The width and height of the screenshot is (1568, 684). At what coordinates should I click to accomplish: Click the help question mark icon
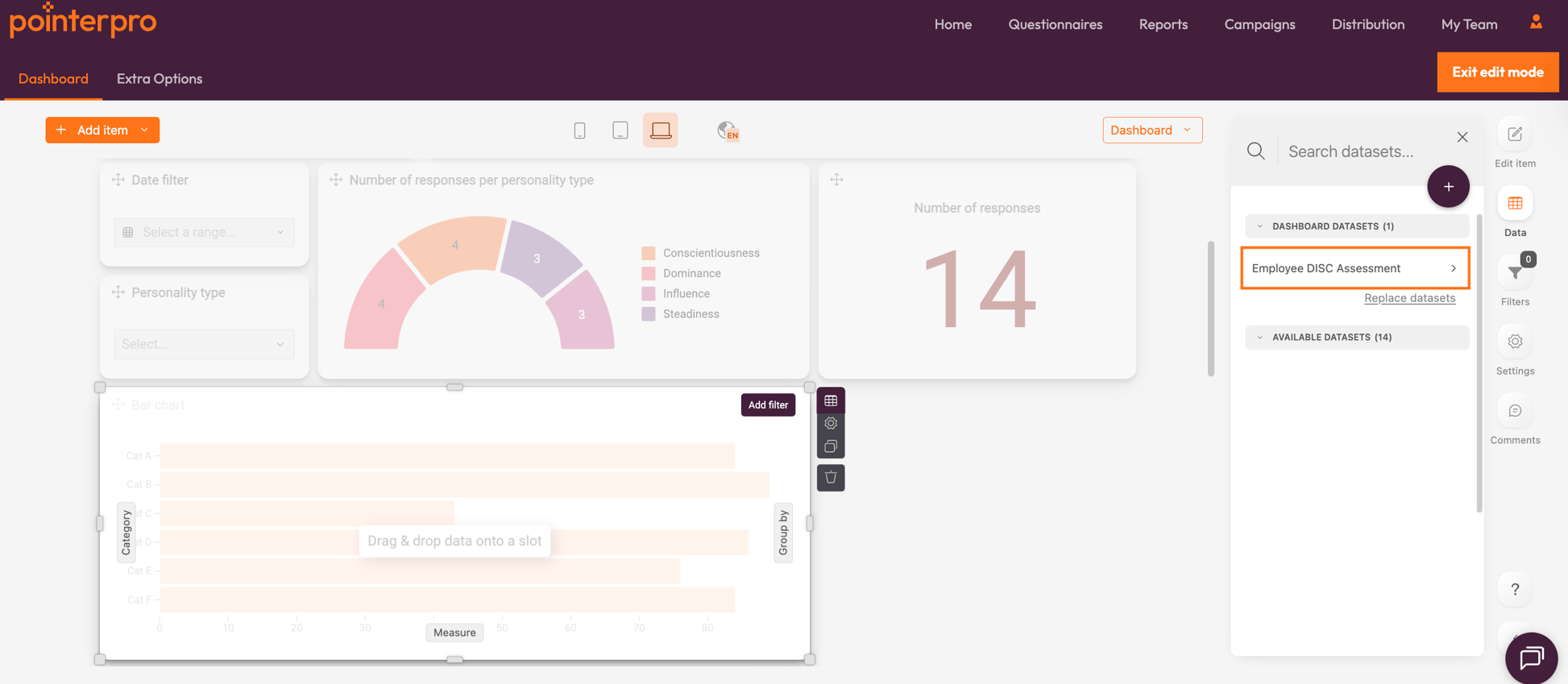(1515, 589)
